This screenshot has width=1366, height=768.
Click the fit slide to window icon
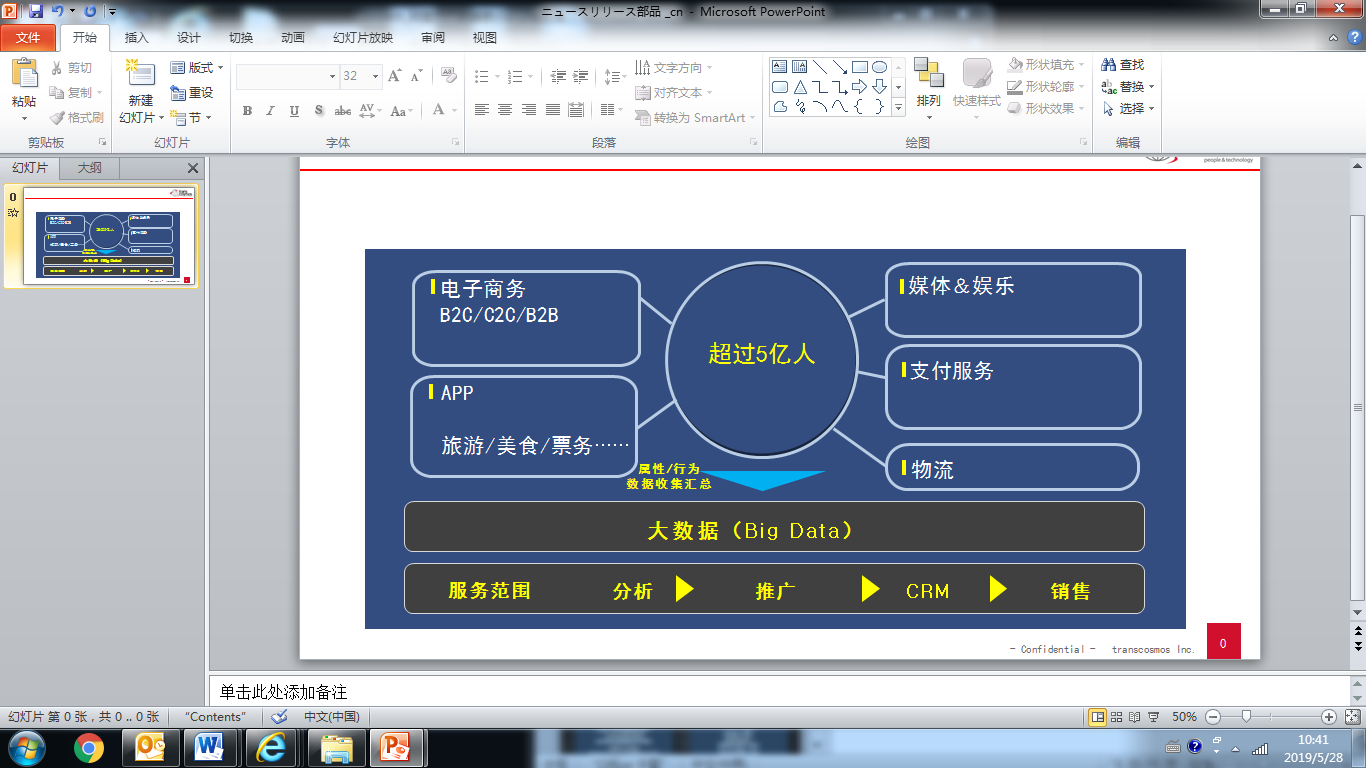pyautogui.click(x=1352, y=717)
